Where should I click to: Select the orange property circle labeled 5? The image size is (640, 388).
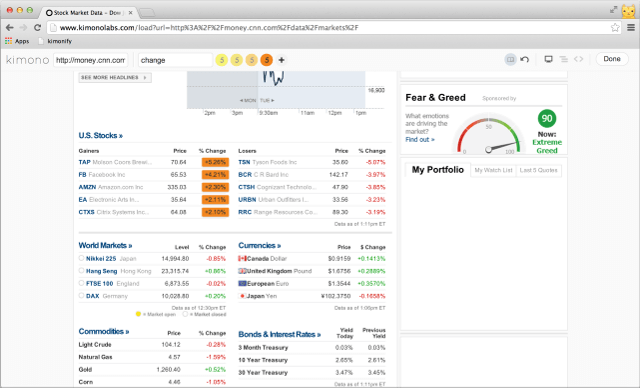point(267,60)
